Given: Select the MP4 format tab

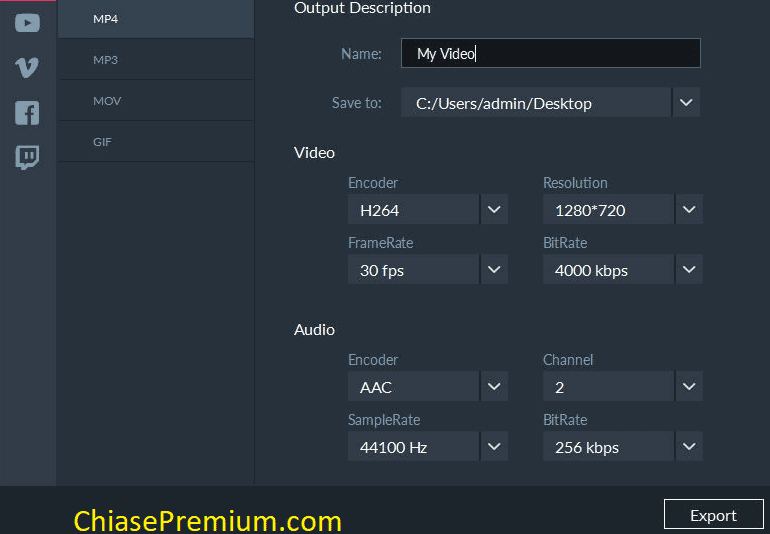Looking at the screenshot, I should (x=156, y=19).
